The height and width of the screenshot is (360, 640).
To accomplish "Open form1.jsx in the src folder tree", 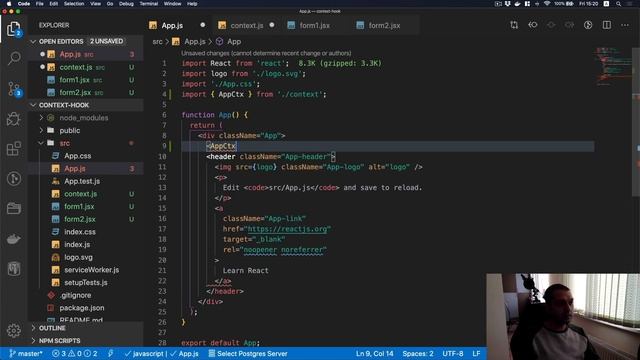I will click(79, 207).
